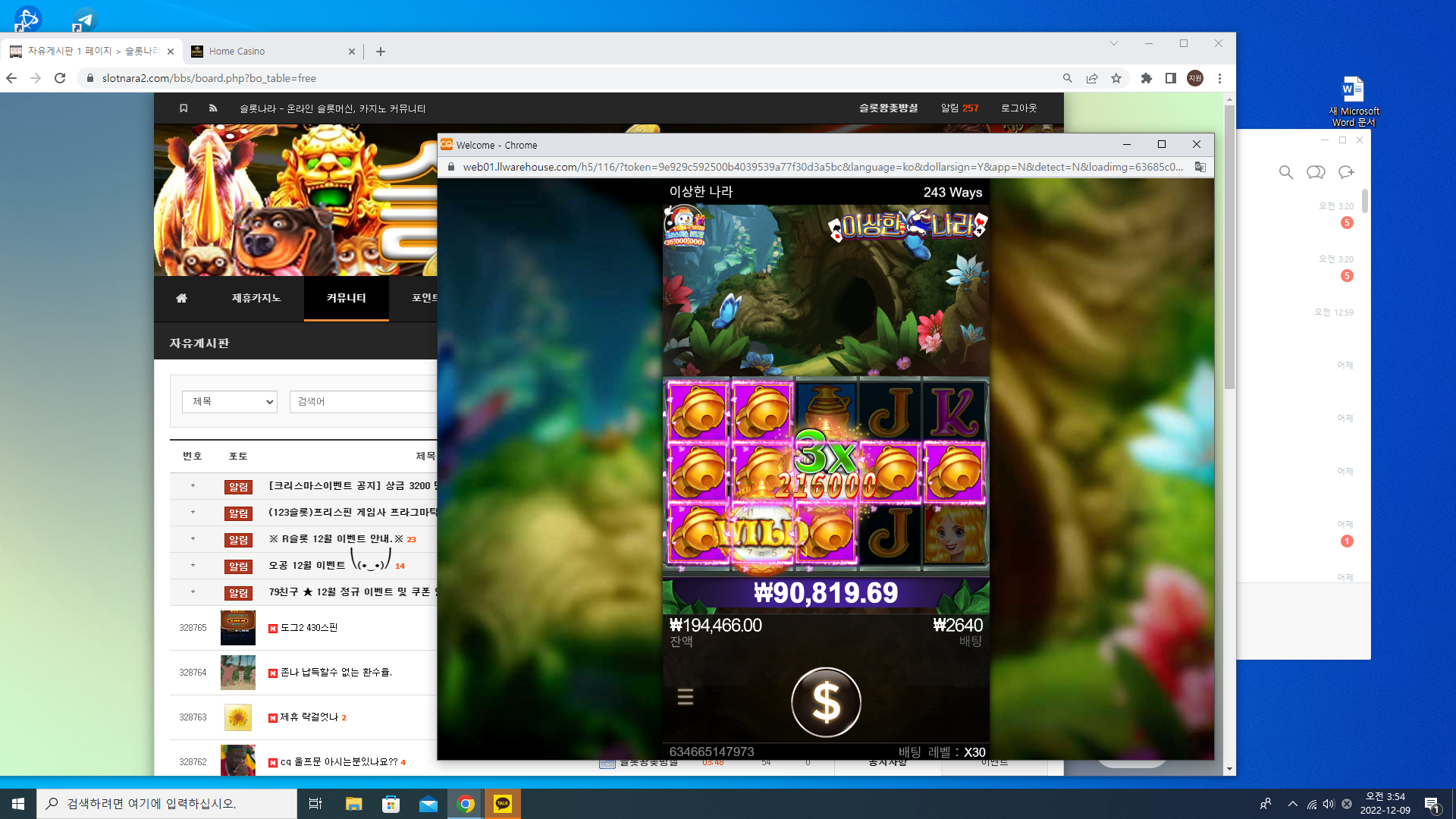
Task: Click the 배팅 레벨 X30 label
Action: [942, 752]
